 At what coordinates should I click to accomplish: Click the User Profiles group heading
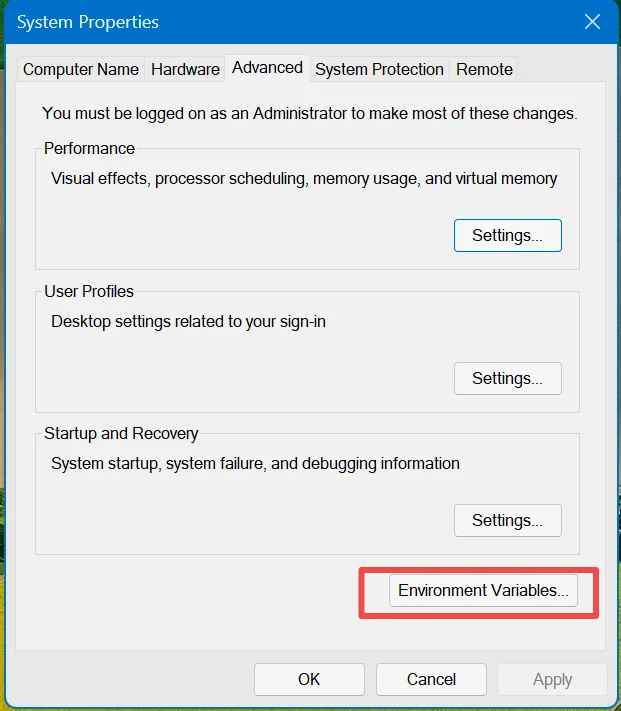[89, 292]
